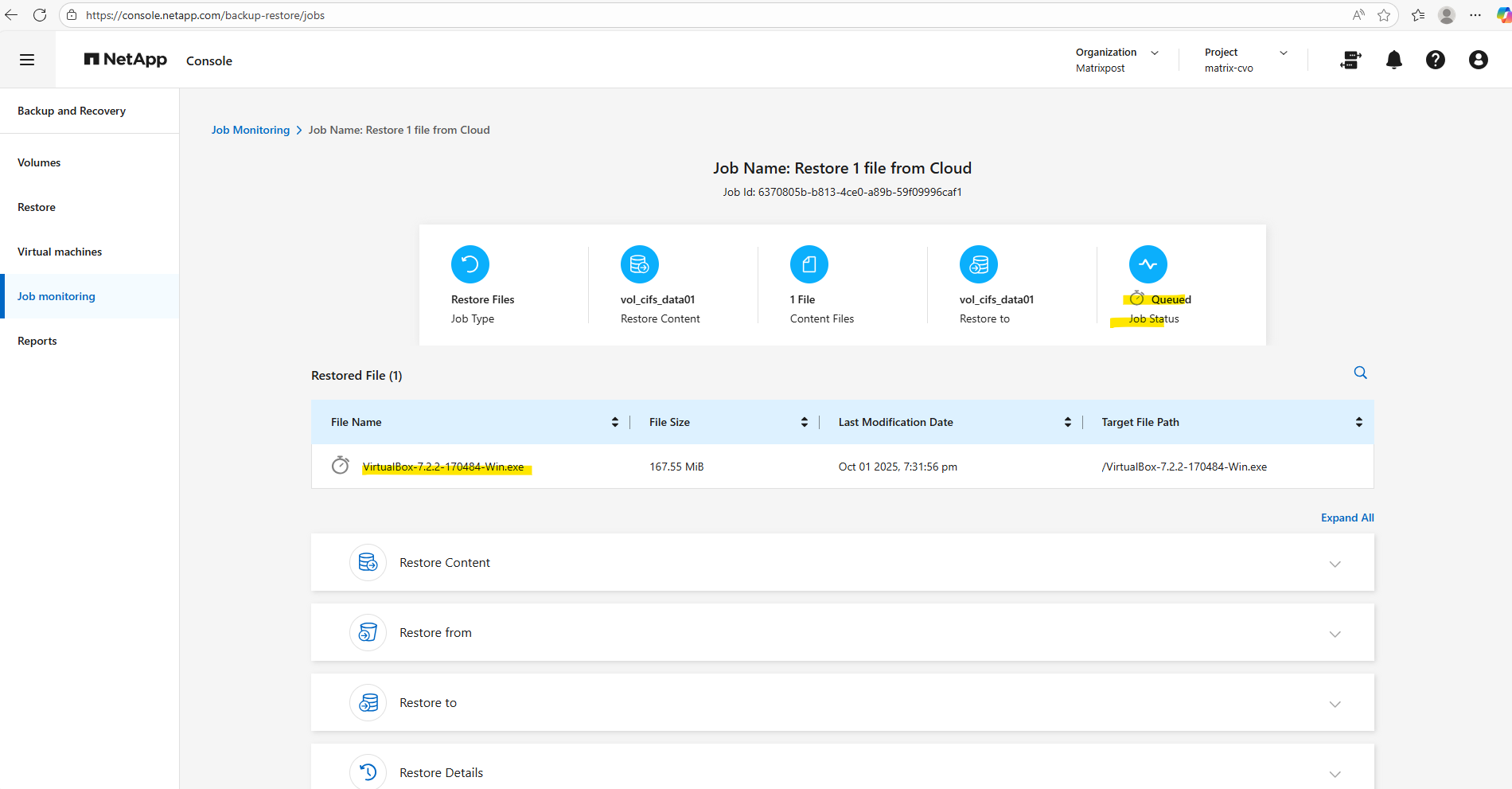Screen dimensions: 1512x789
Task: Select Volumes in the sidebar
Action: pos(39,162)
